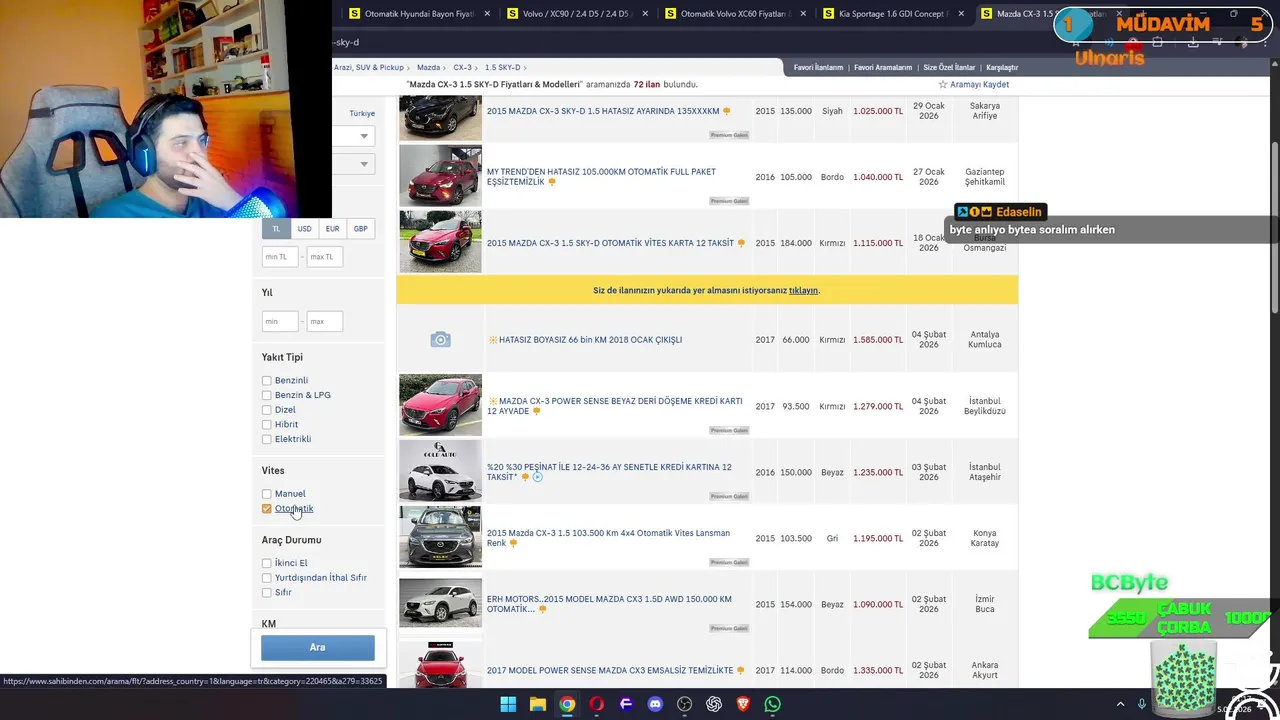Open the thumbnail of the 103.500 Km 4x4 listing
The image size is (1280, 720).
[x=440, y=537]
